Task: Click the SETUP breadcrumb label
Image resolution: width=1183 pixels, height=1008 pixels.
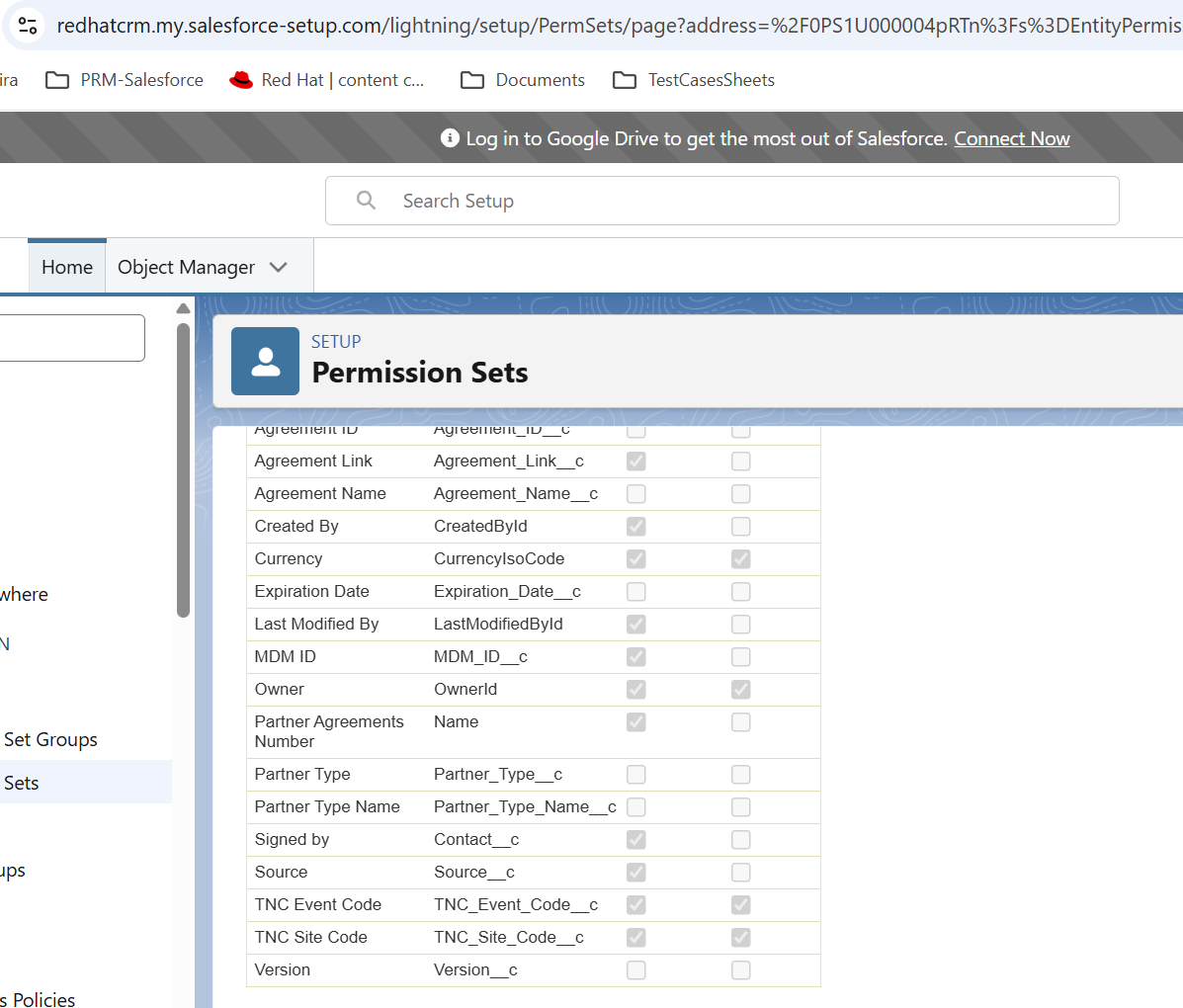Action: click(x=336, y=342)
